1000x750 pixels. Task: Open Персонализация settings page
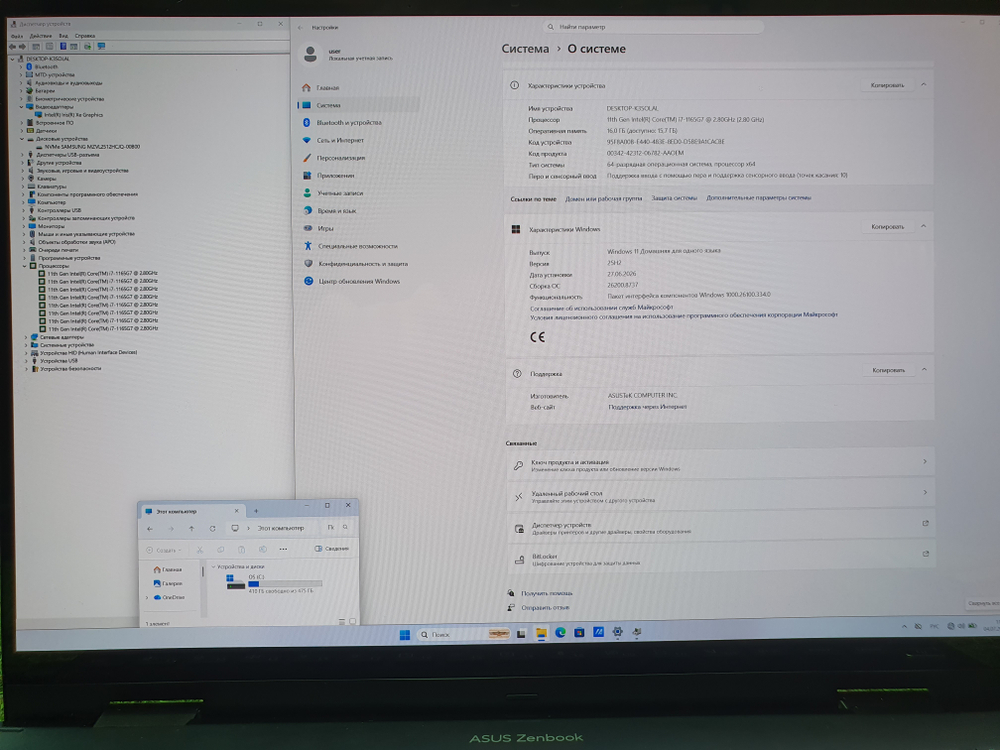pos(341,158)
